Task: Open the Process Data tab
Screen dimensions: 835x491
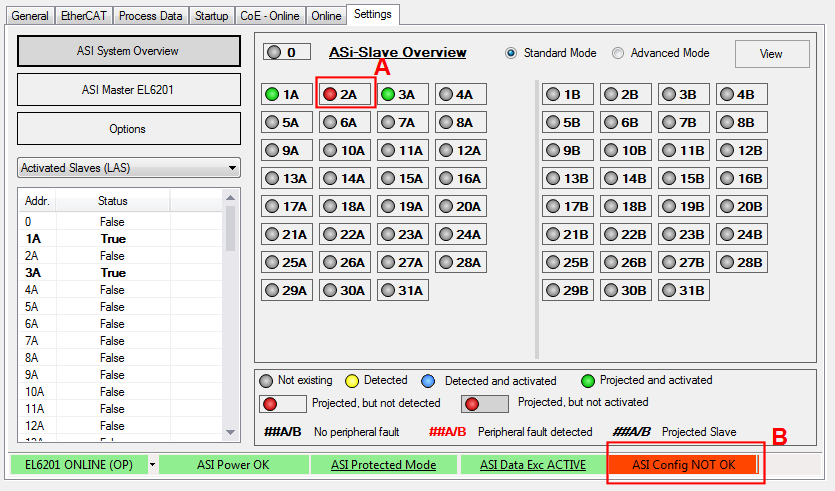Action: click(x=150, y=16)
